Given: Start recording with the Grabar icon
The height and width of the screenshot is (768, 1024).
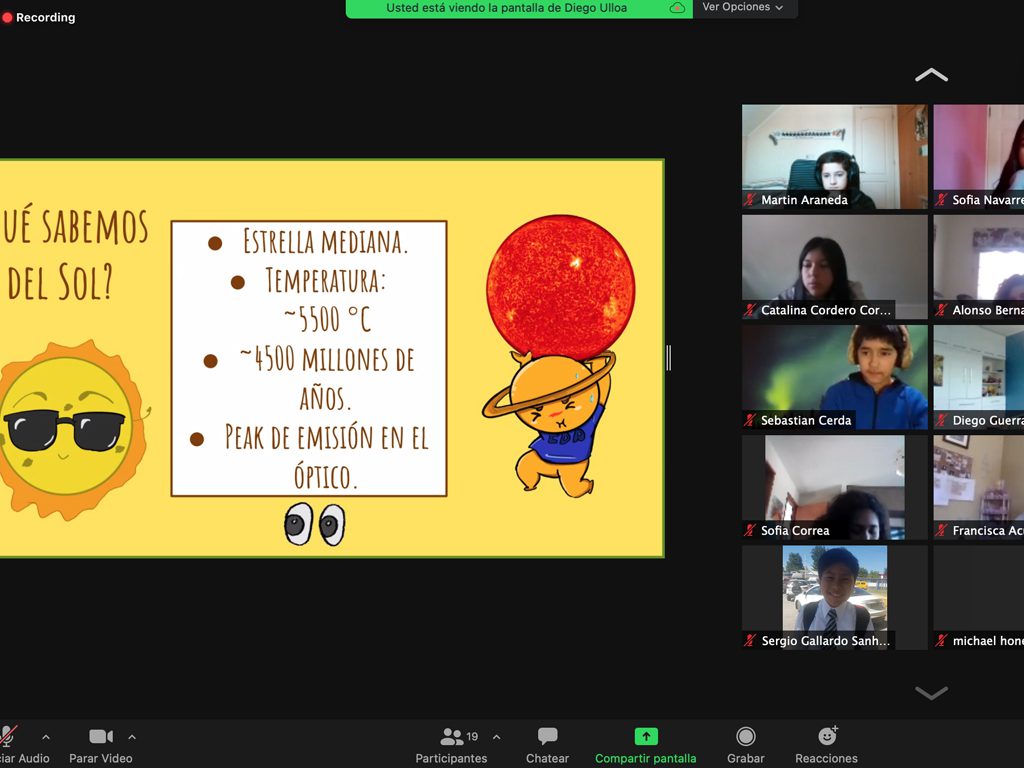Looking at the screenshot, I should click(x=746, y=737).
